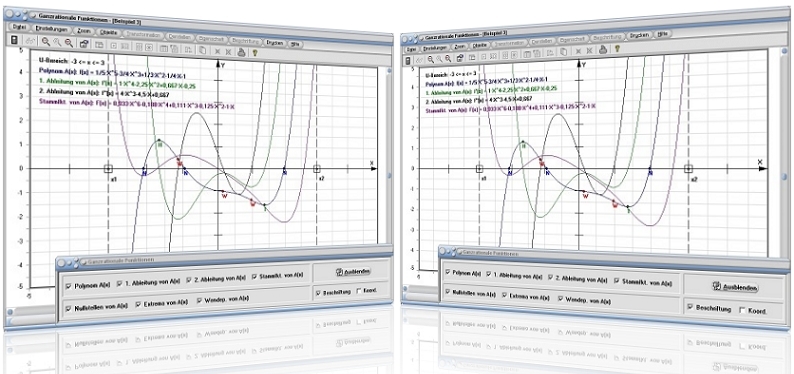Toggle Nullstellen von A(x) in right panel
Screen dimensions: 794x374
pyautogui.click(x=447, y=292)
